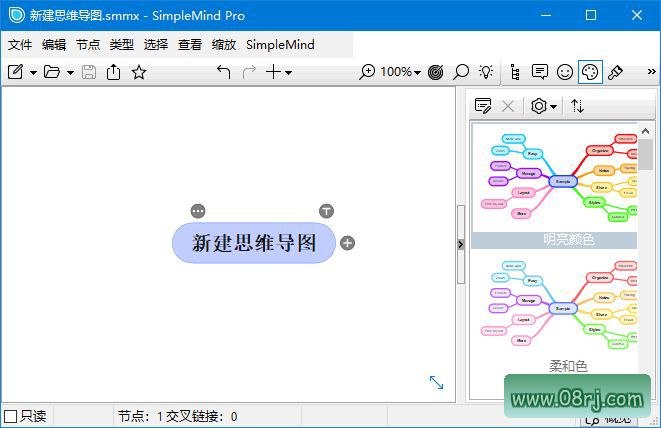Add child node with plus handle
This screenshot has width=661, height=428.
[347, 243]
